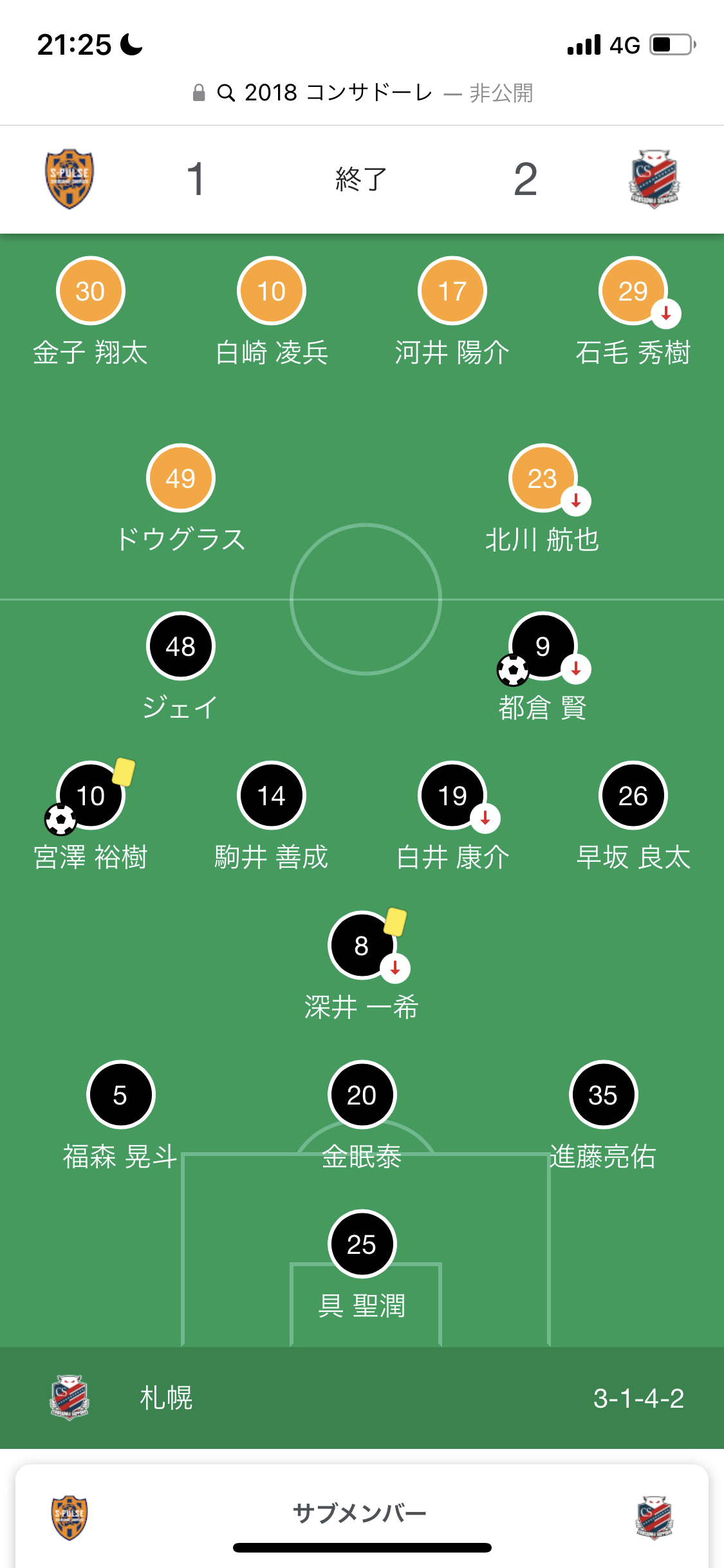
Task: Tap the substitution arrow on 石毛 秀樹
Action: 666,313
